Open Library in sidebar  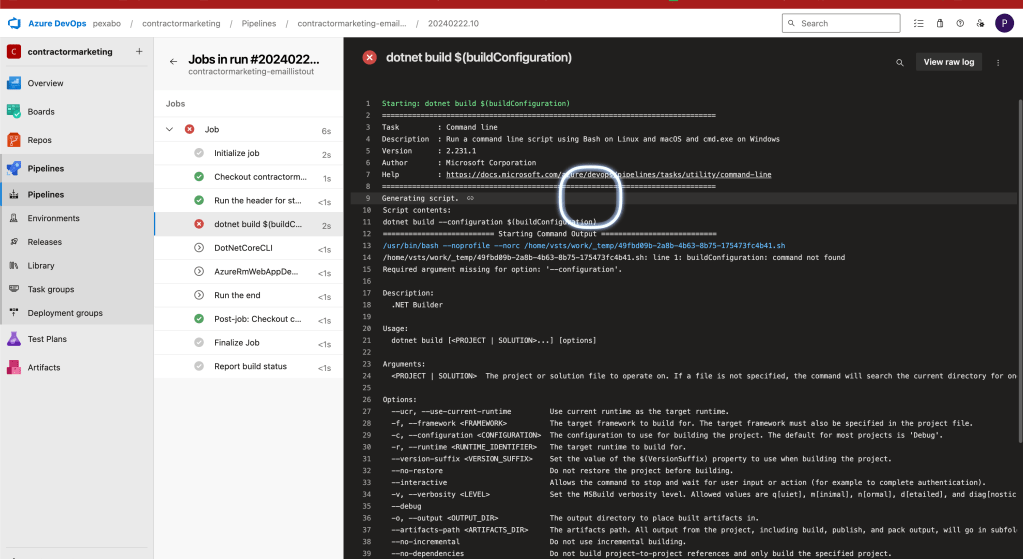tap(77, 265)
